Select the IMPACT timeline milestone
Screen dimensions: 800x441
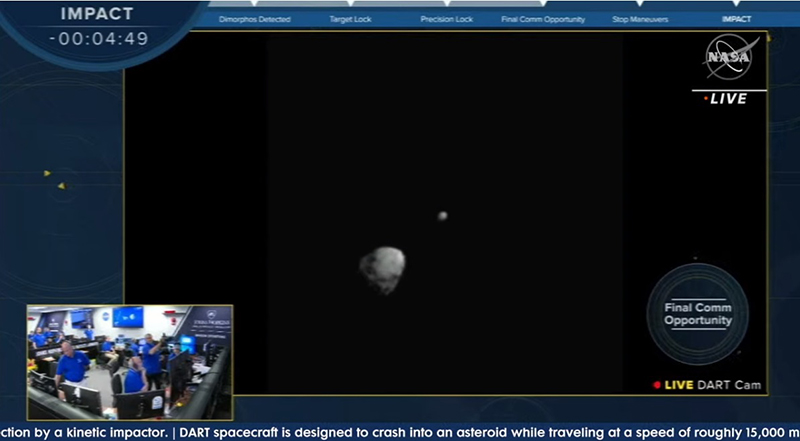click(x=736, y=19)
